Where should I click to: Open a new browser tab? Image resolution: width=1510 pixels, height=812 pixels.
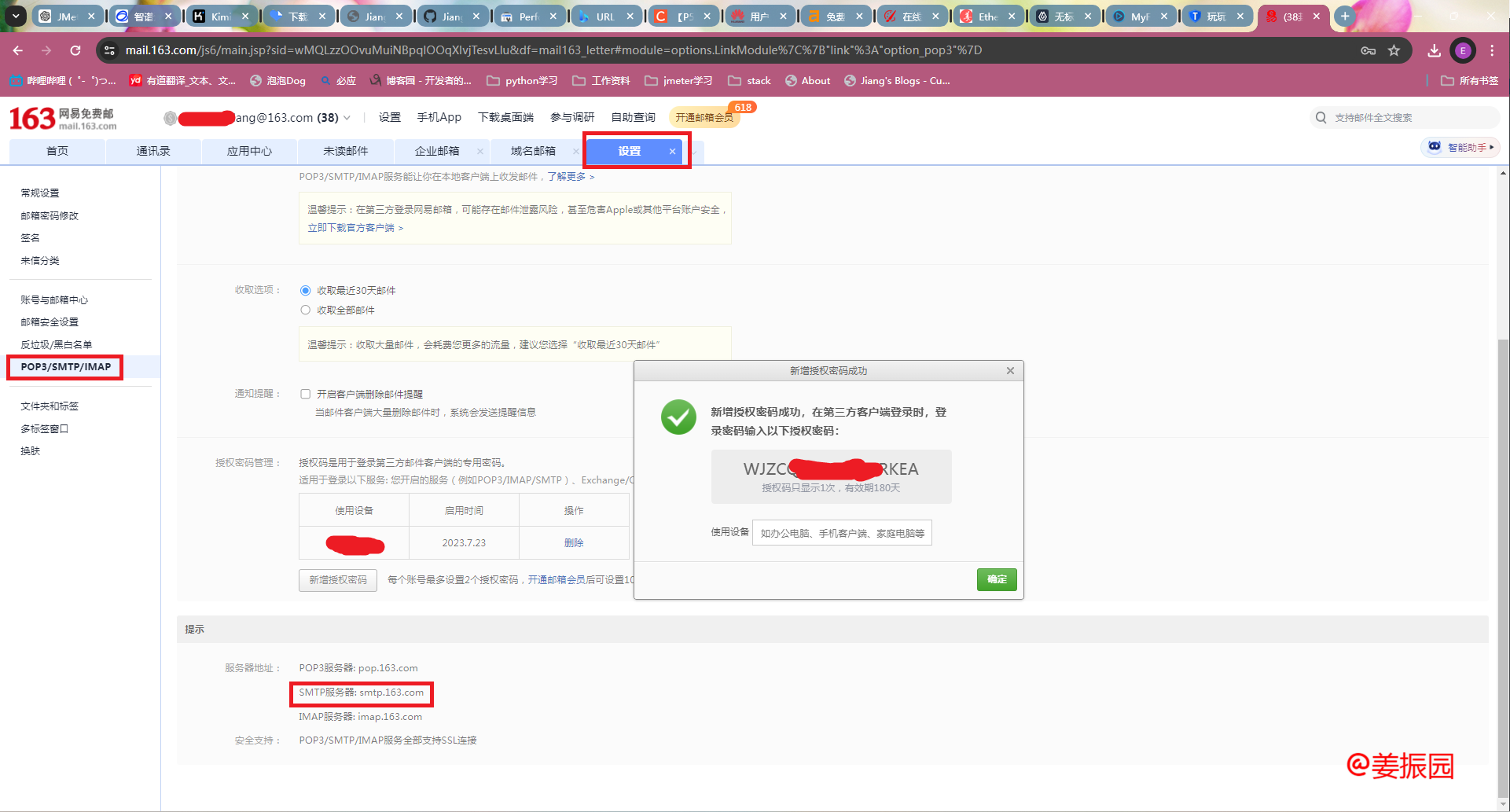click(x=1345, y=16)
